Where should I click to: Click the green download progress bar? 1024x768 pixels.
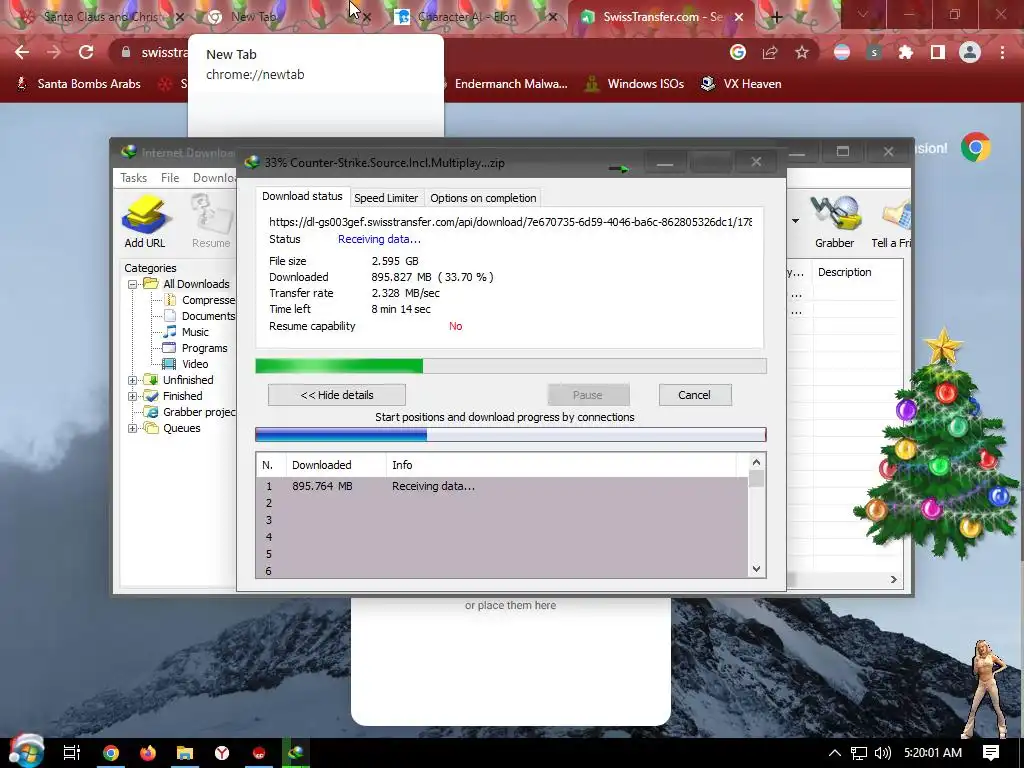(511, 366)
